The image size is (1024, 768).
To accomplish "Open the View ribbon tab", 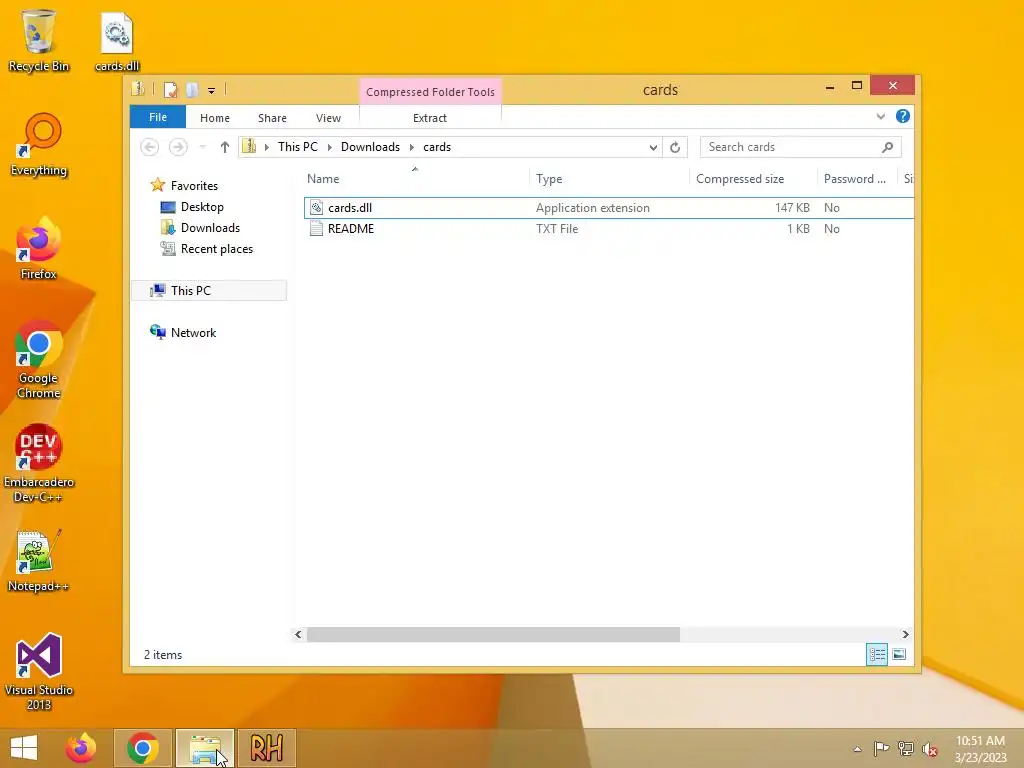I will 328,118.
